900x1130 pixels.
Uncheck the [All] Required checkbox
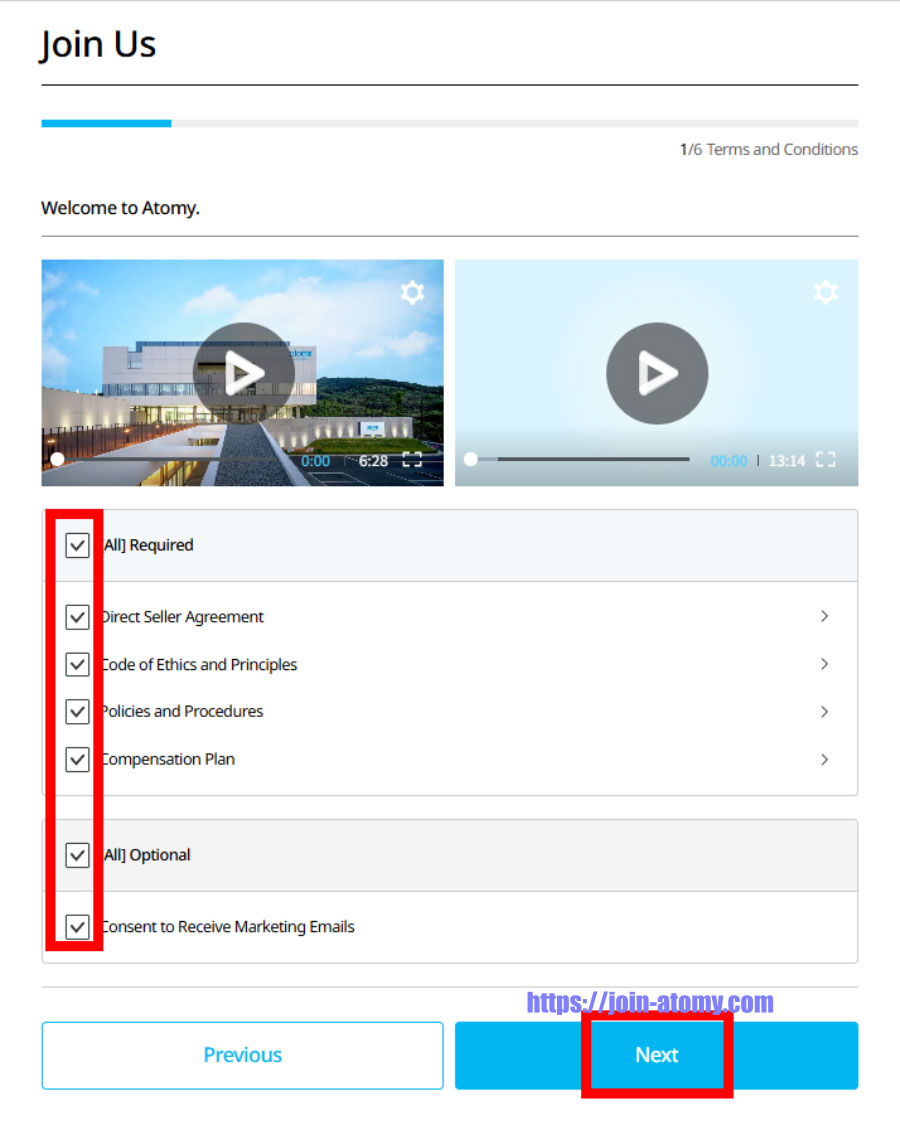[x=77, y=545]
